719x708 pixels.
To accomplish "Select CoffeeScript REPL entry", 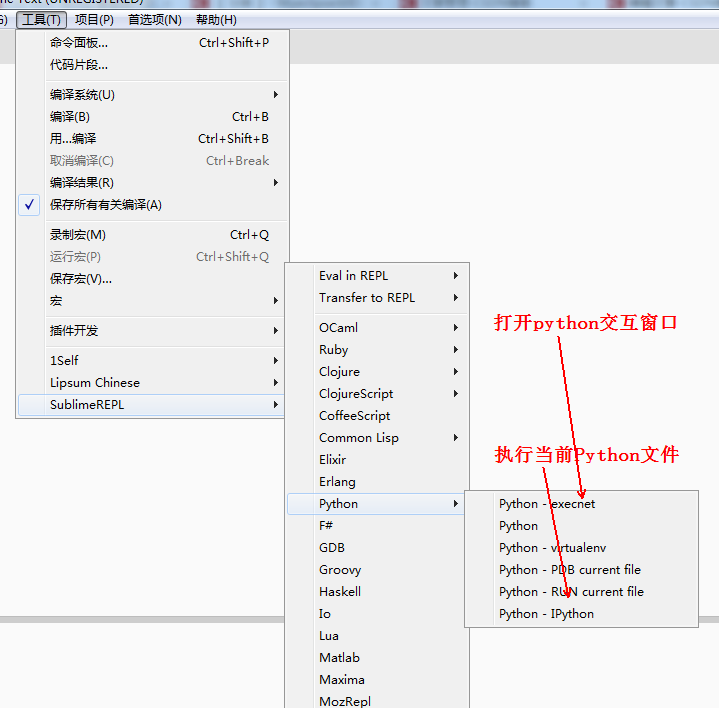I will [x=377, y=415].
